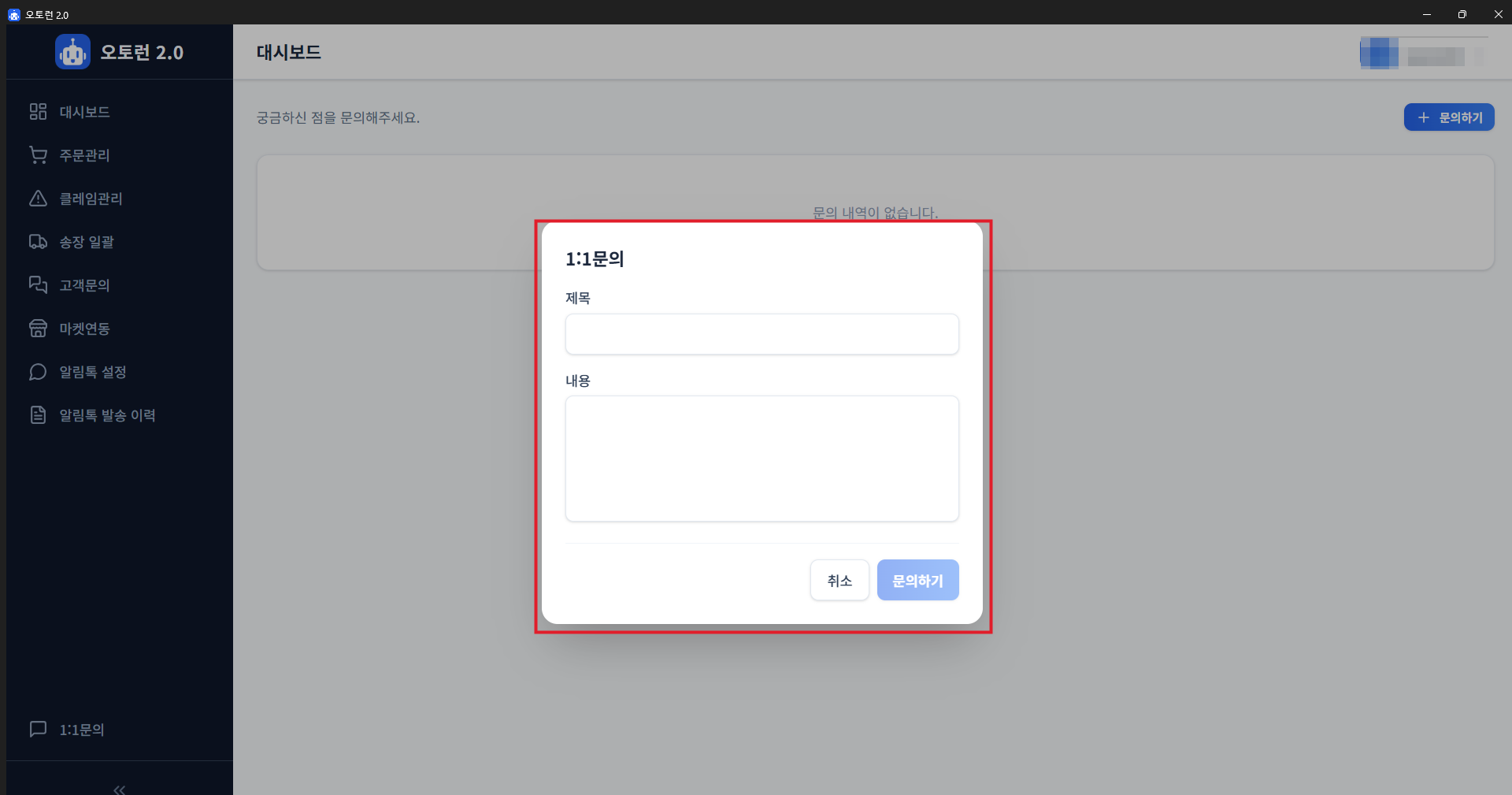Open the 알림톡 설정 menu item
This screenshot has height=795, width=1512.
click(x=120, y=372)
